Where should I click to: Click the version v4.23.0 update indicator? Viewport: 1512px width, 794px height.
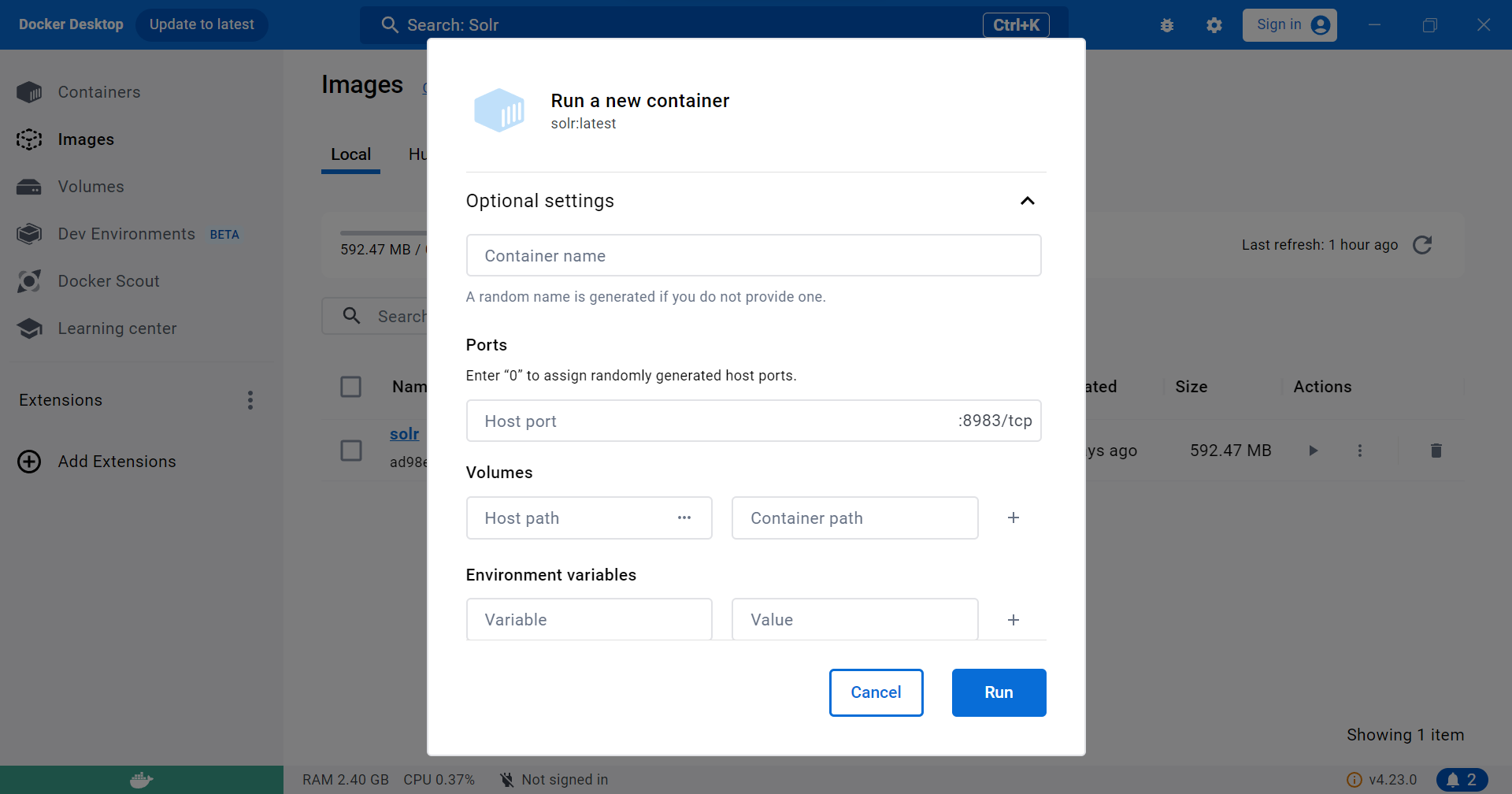tap(1382, 780)
